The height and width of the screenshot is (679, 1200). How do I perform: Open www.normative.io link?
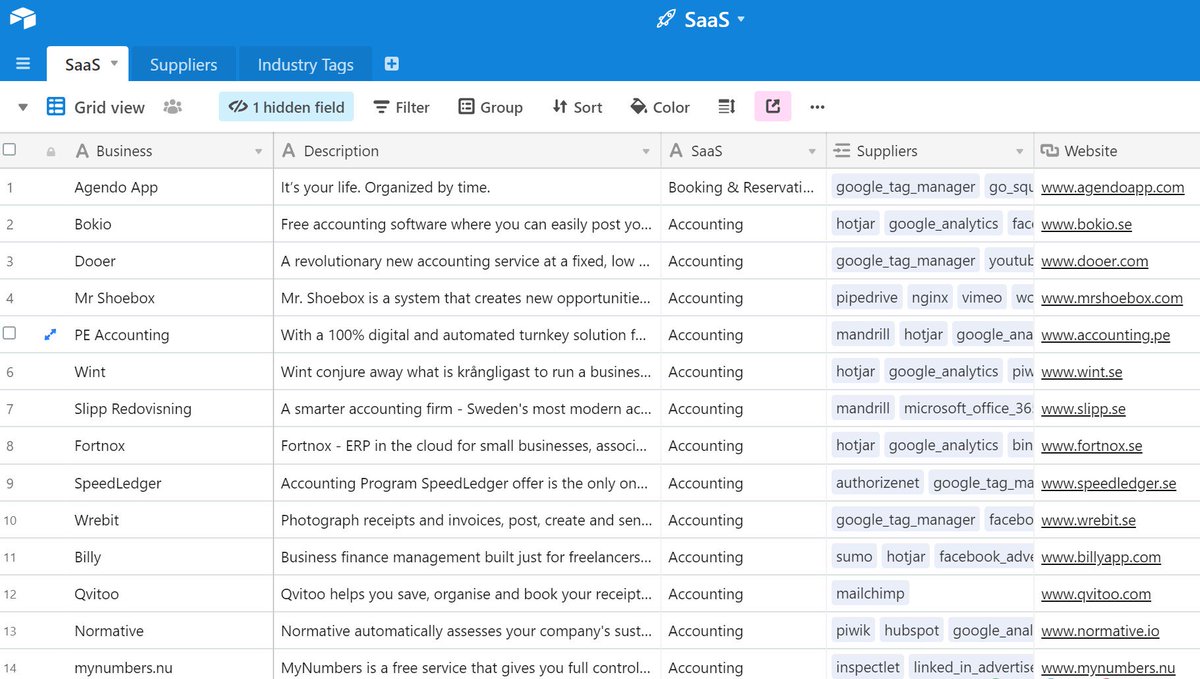tap(1100, 631)
